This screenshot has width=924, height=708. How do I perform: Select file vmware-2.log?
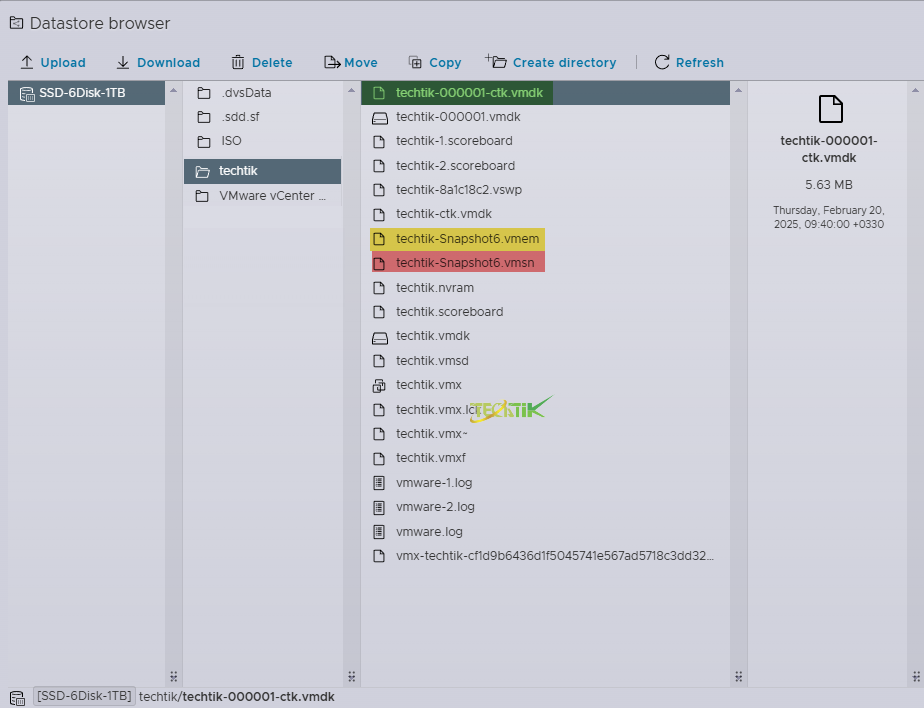point(435,508)
